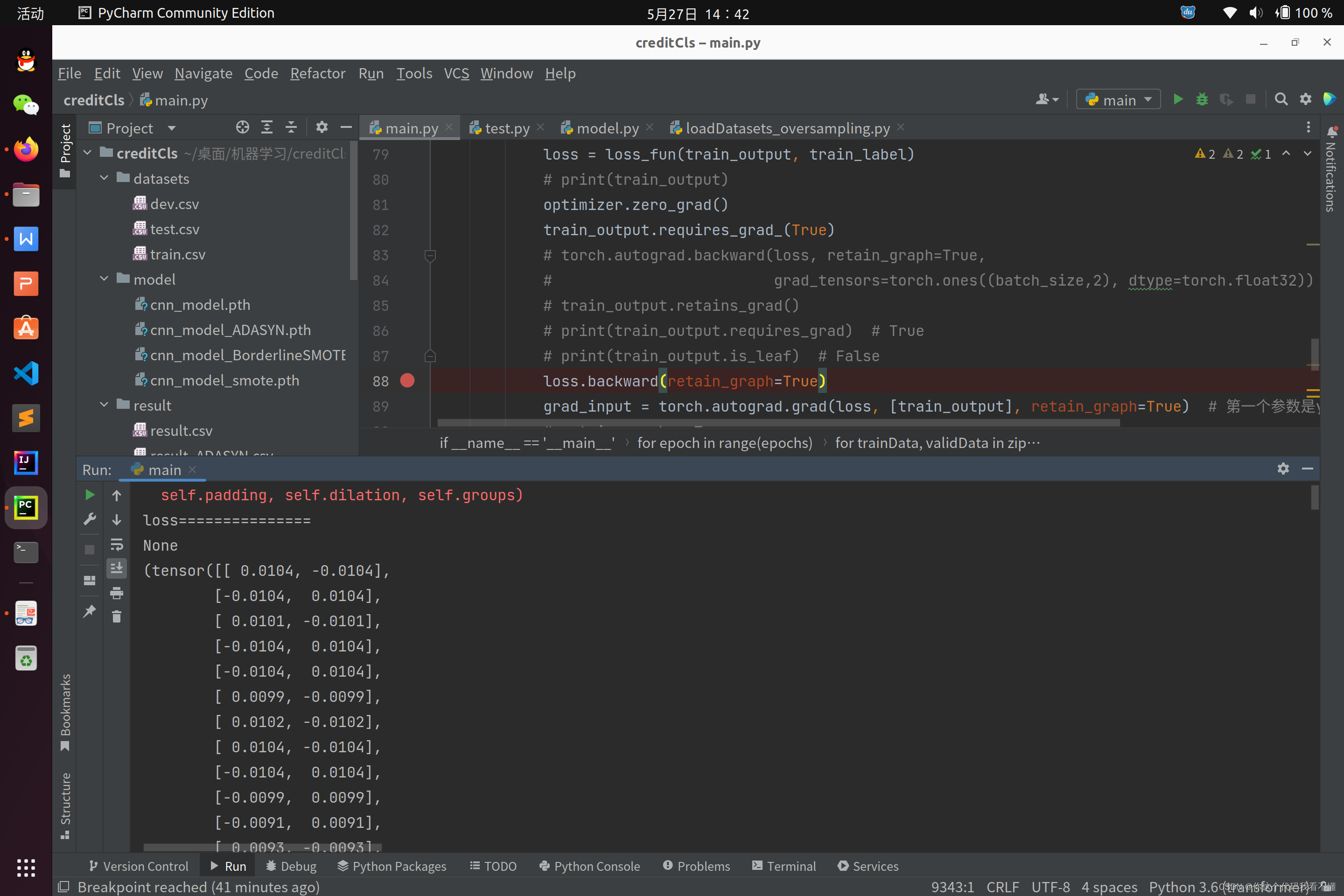Screen dimensions: 1344x896
Task: Select opened file target icon in Project panel
Action: pos(242,127)
